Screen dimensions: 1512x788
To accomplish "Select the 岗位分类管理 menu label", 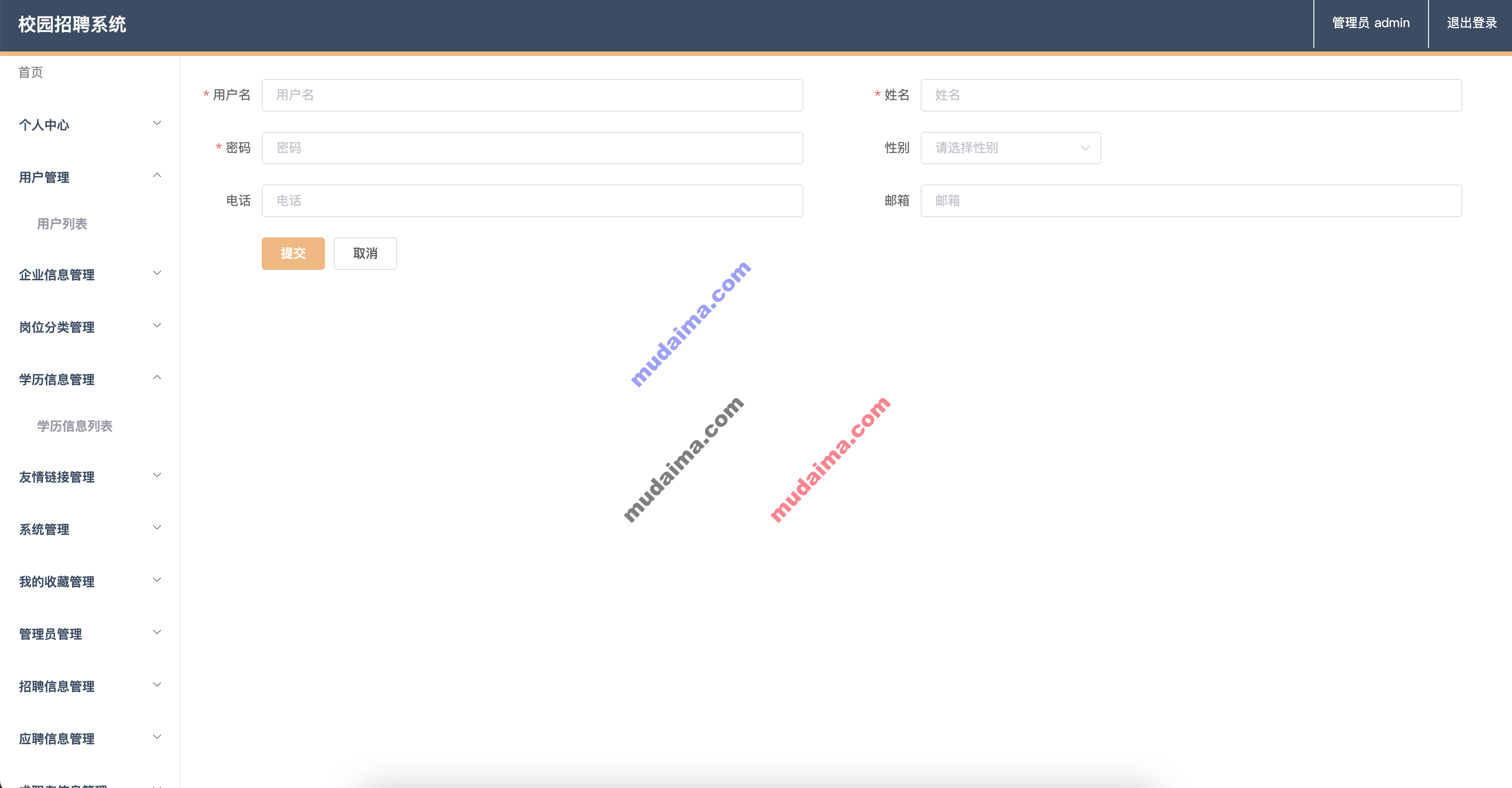I will (56, 327).
